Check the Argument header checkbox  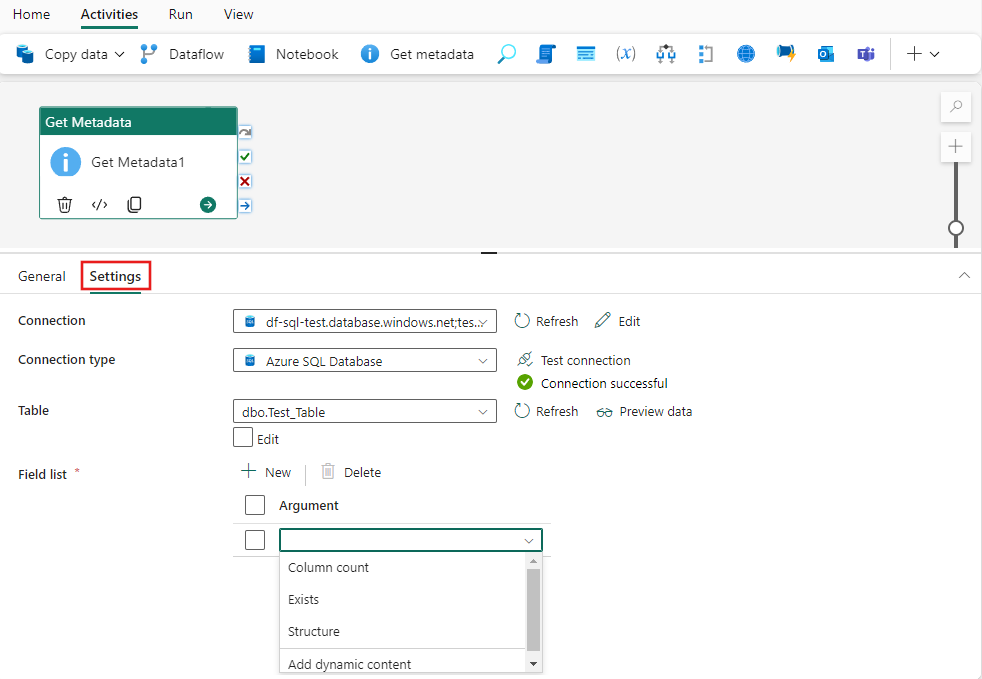[255, 505]
